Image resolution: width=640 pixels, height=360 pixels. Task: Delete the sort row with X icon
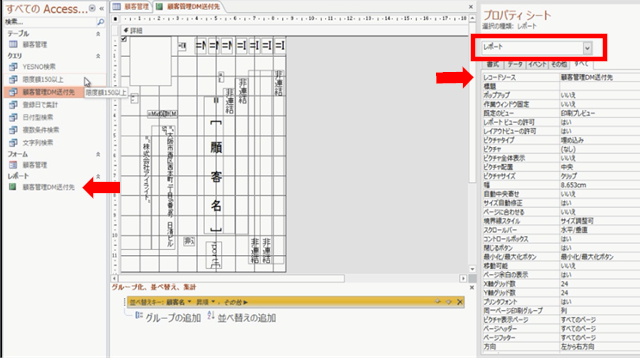tap(460, 302)
